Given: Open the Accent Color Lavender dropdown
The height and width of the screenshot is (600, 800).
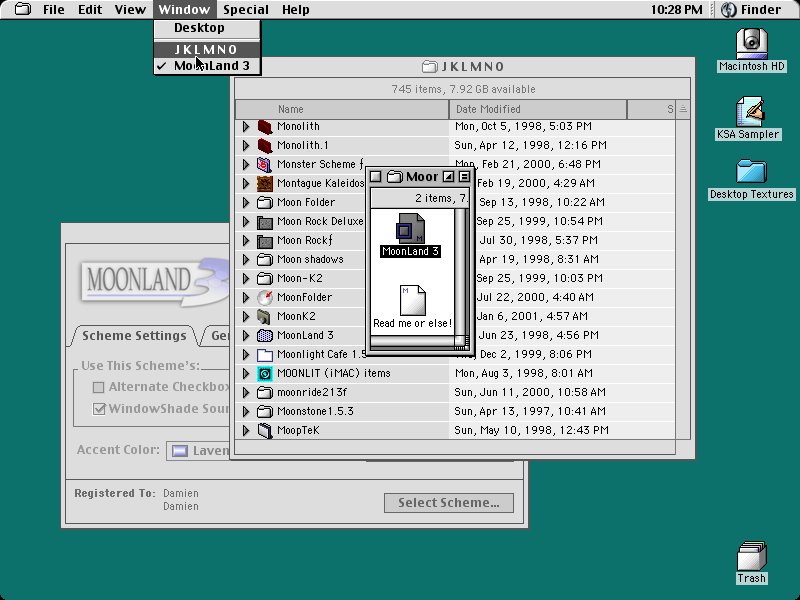Looking at the screenshot, I should [198, 451].
